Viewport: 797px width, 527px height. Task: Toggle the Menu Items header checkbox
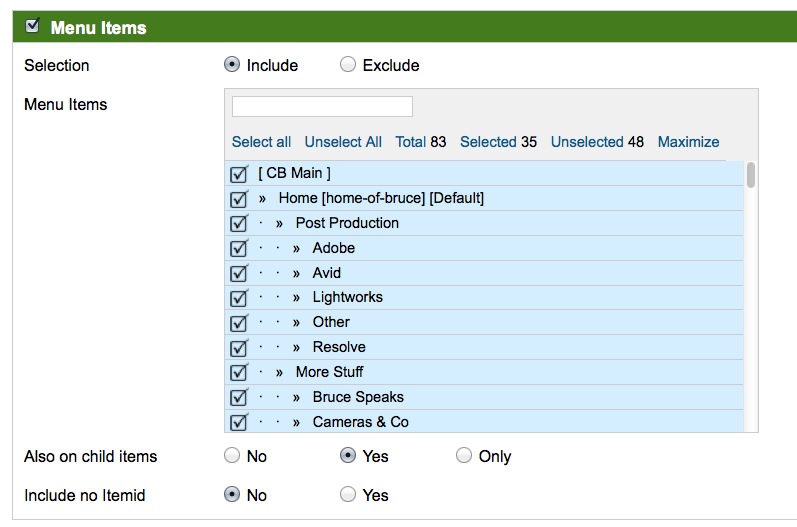coord(33,25)
